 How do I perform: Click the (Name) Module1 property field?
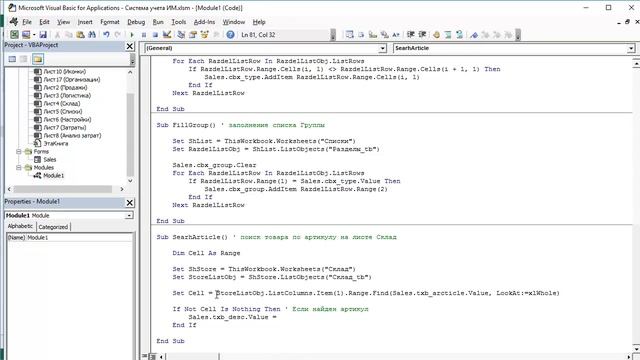(70, 238)
